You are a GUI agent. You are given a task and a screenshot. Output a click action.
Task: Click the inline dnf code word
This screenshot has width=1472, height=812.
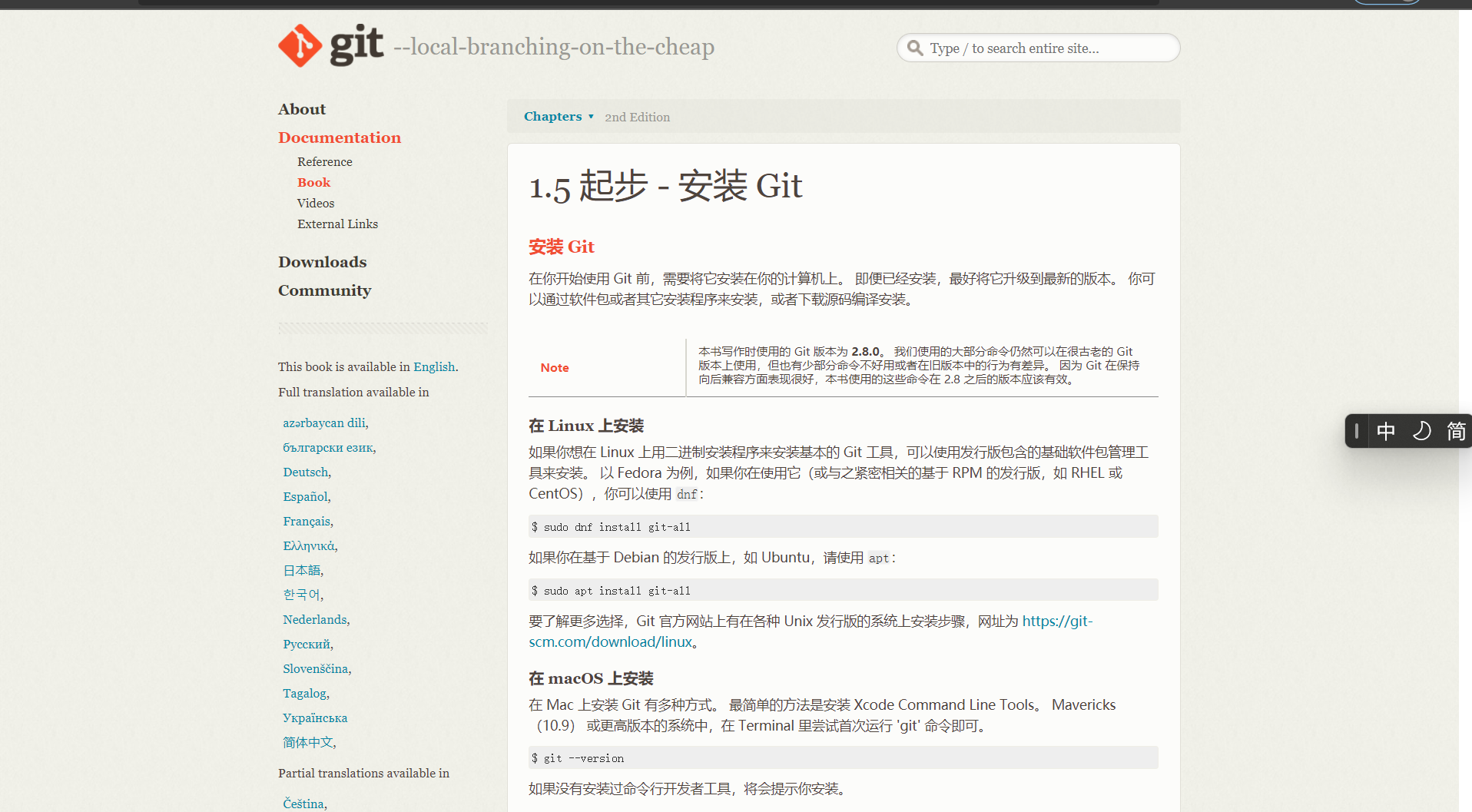click(x=687, y=494)
